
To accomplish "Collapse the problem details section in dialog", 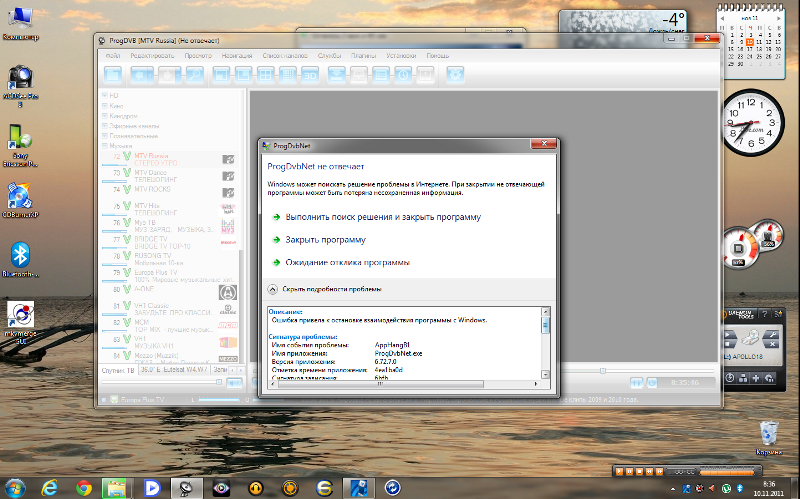I will pos(271,288).
